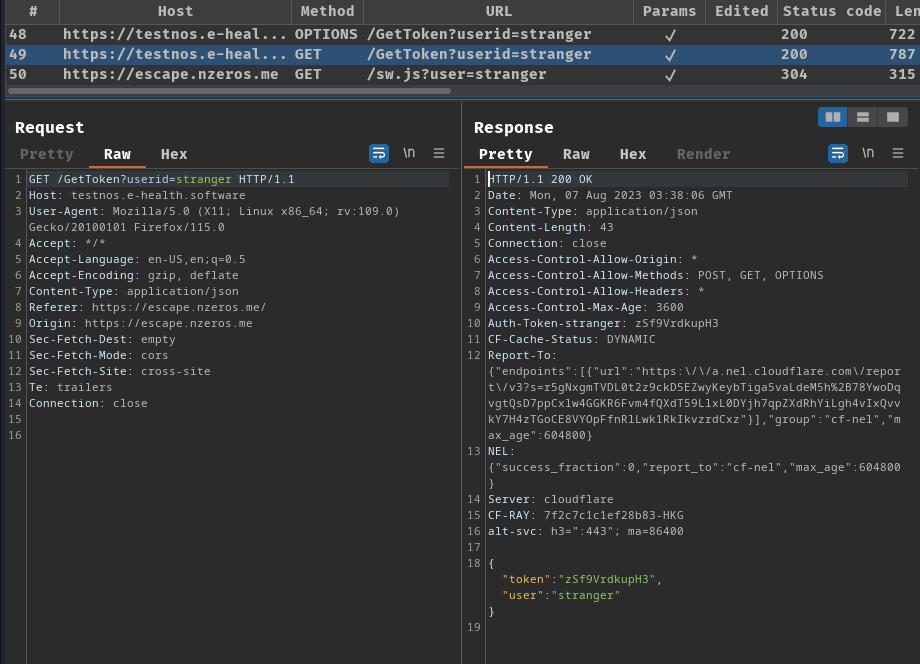Viewport: 920px width, 664px height.
Task: Click the Report-To header label
Action: coord(522,355)
